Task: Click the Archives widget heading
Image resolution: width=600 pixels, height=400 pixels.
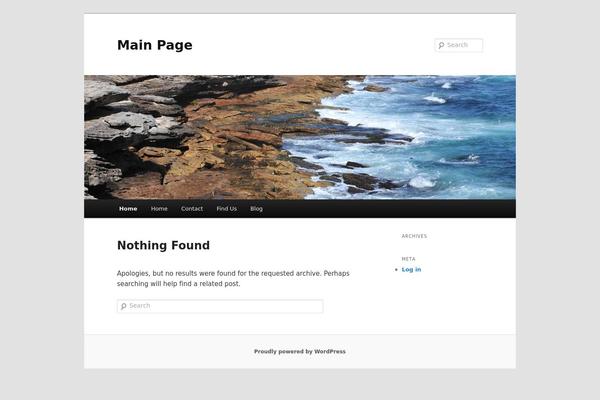Action: (414, 236)
